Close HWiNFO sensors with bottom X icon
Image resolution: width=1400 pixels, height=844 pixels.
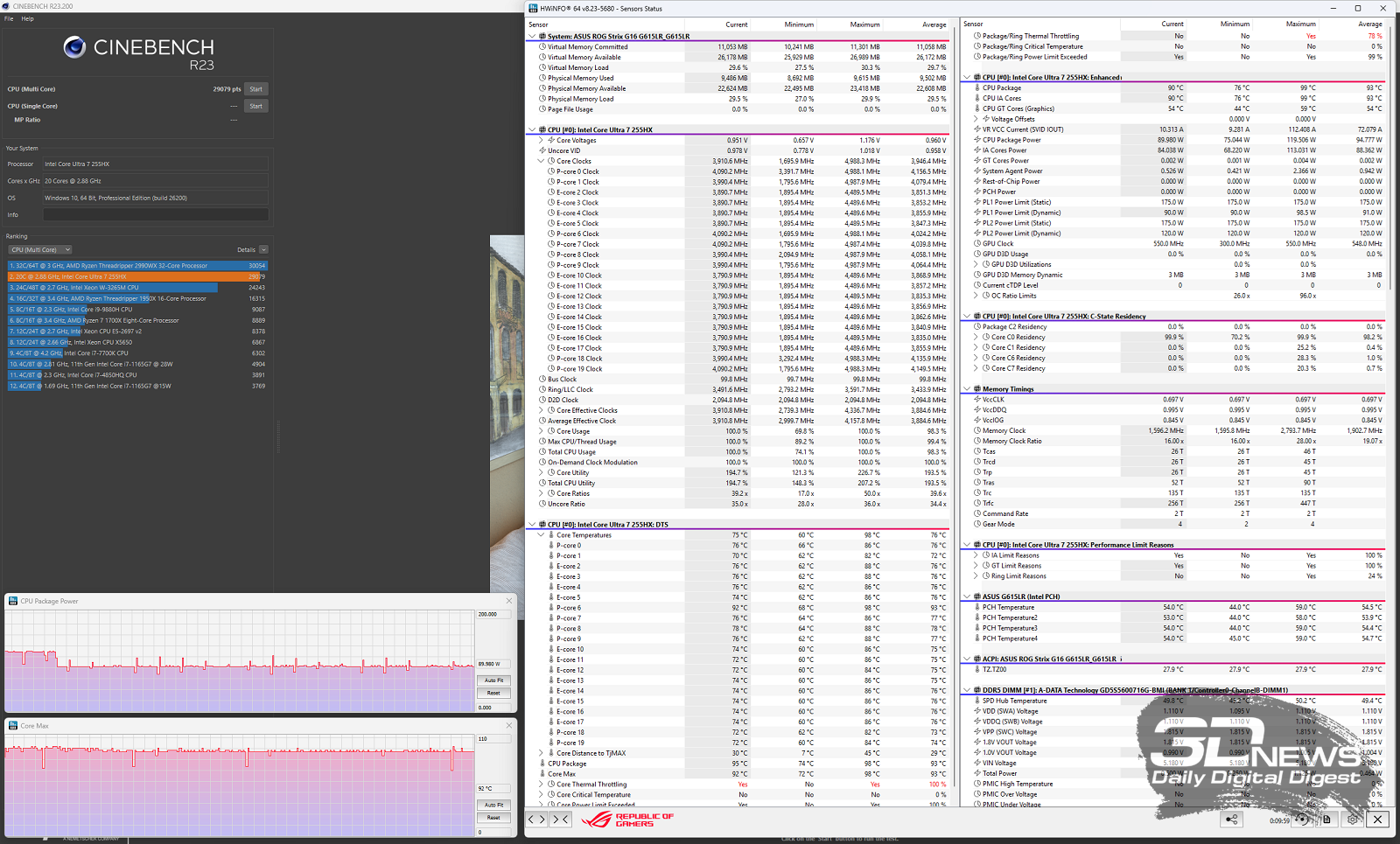pyautogui.click(x=1378, y=820)
